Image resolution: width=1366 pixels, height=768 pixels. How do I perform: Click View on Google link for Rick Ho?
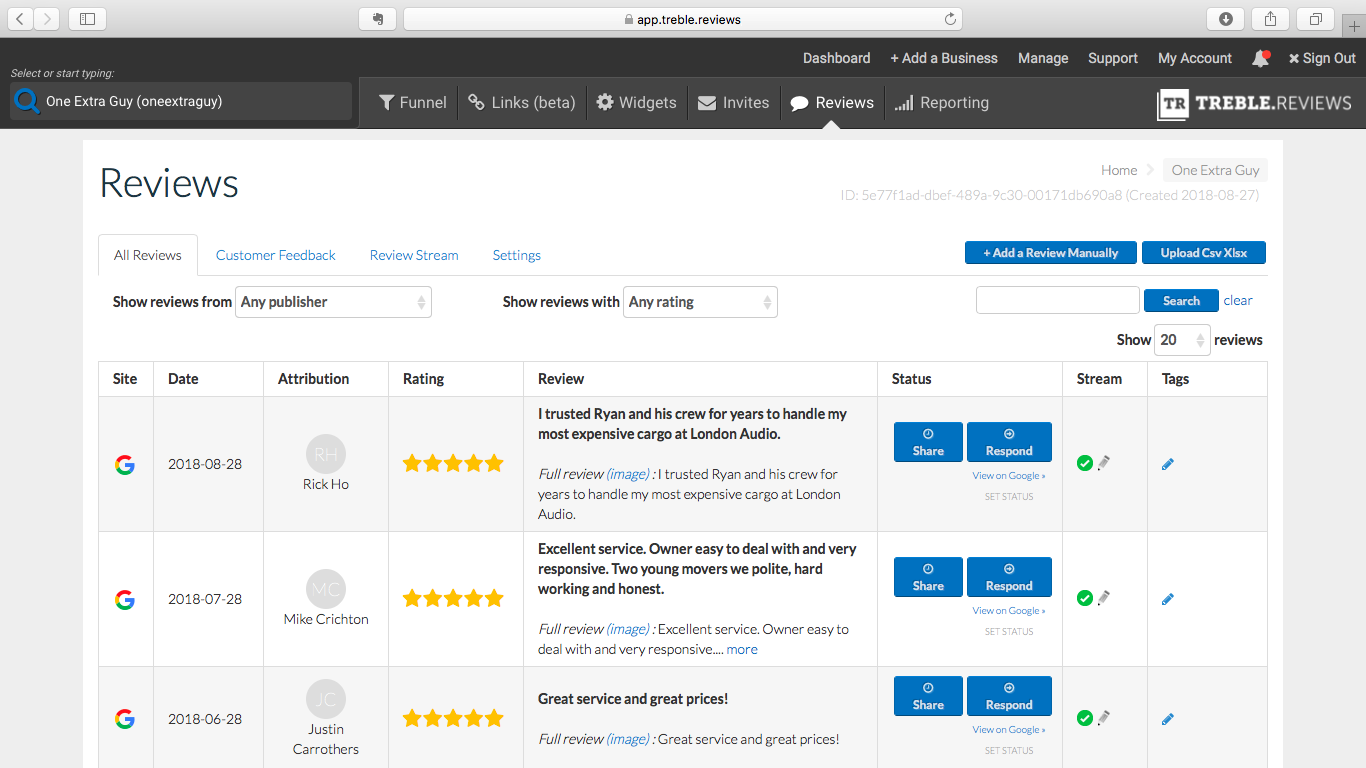pyautogui.click(x=1008, y=476)
